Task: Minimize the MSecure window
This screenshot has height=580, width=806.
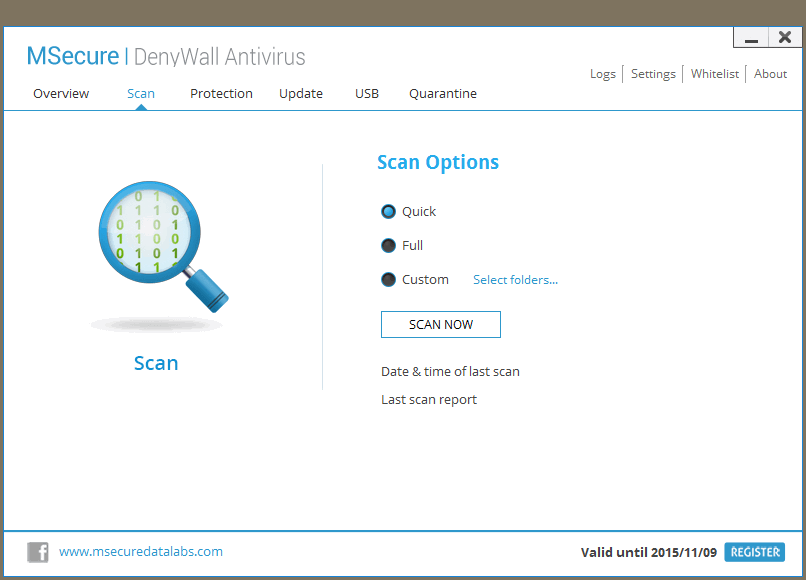Action: click(751, 38)
